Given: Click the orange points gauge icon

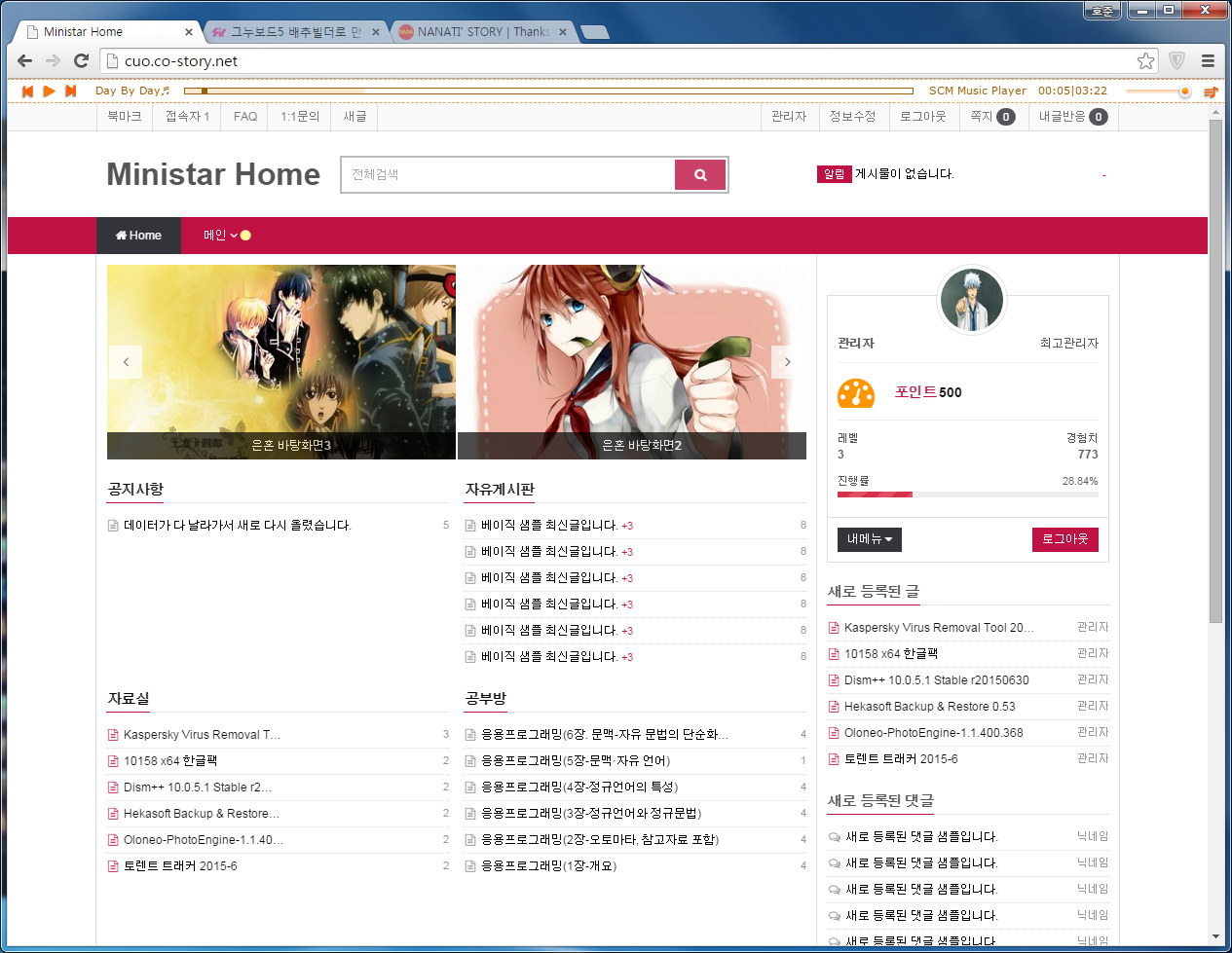Looking at the screenshot, I should 856,392.
